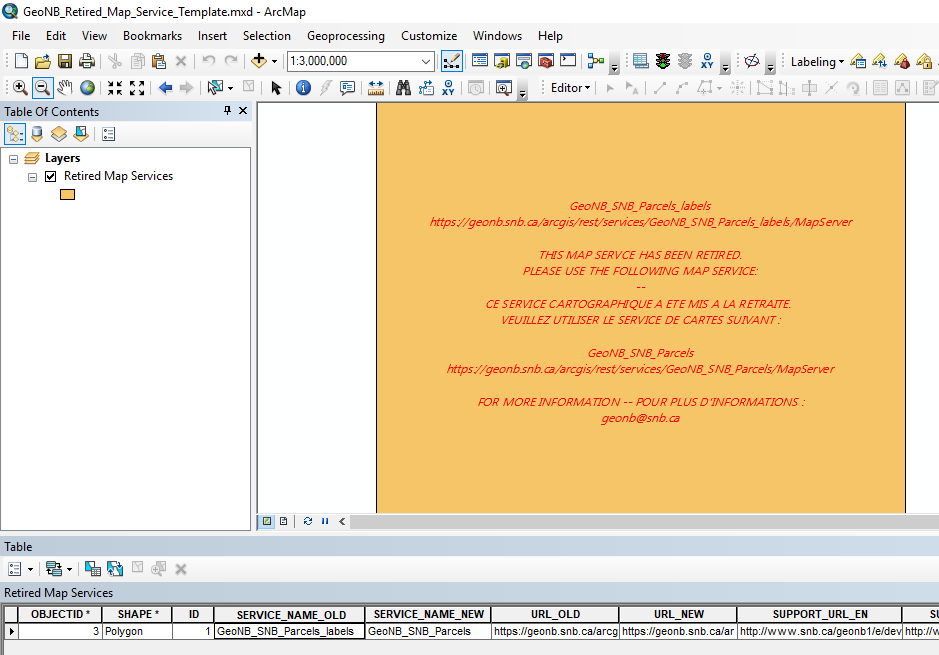
Task: Click Fixed Zoom Out icon
Action: pos(137,88)
